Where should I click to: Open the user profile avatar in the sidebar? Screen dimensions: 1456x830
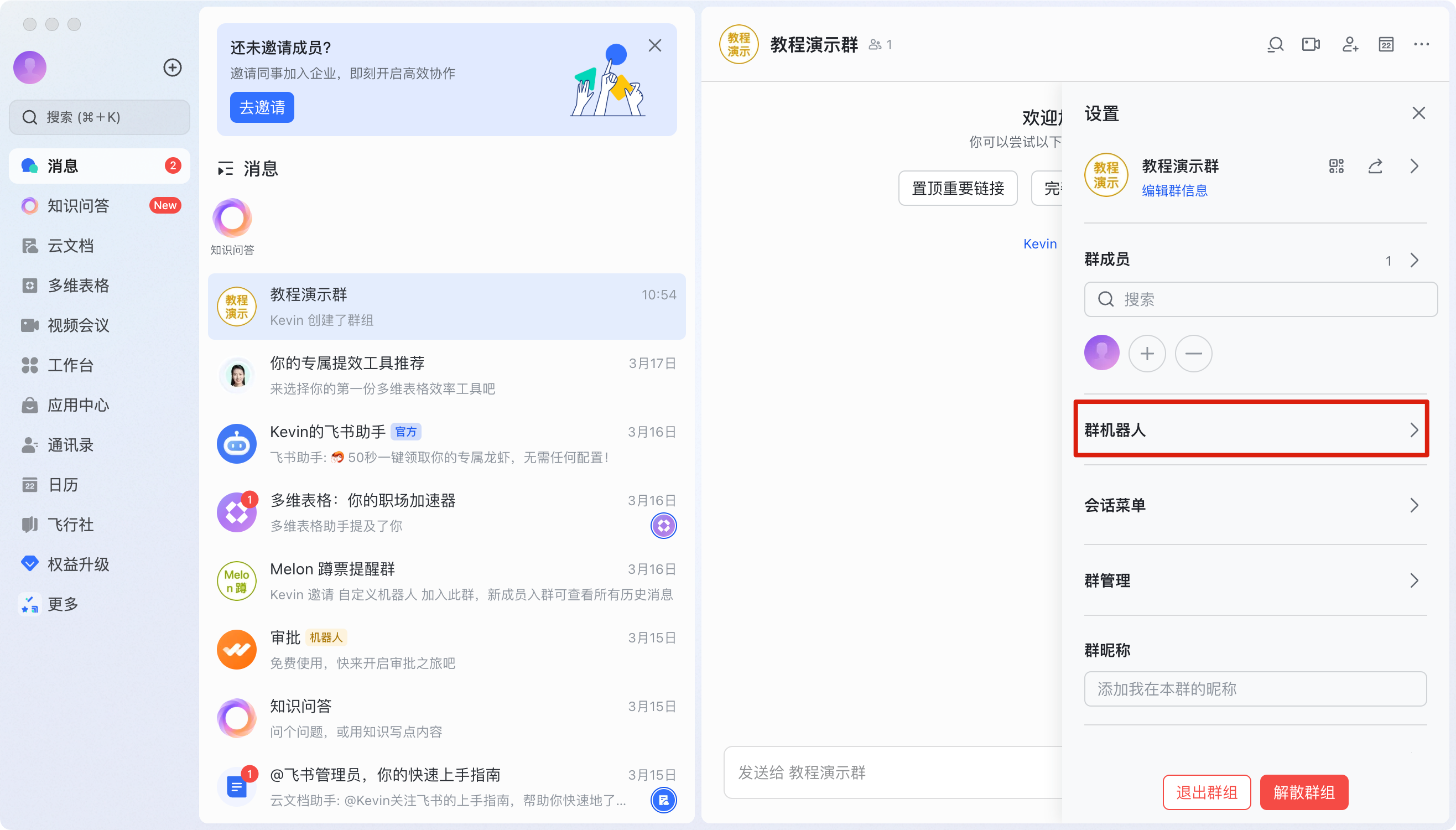click(30, 68)
